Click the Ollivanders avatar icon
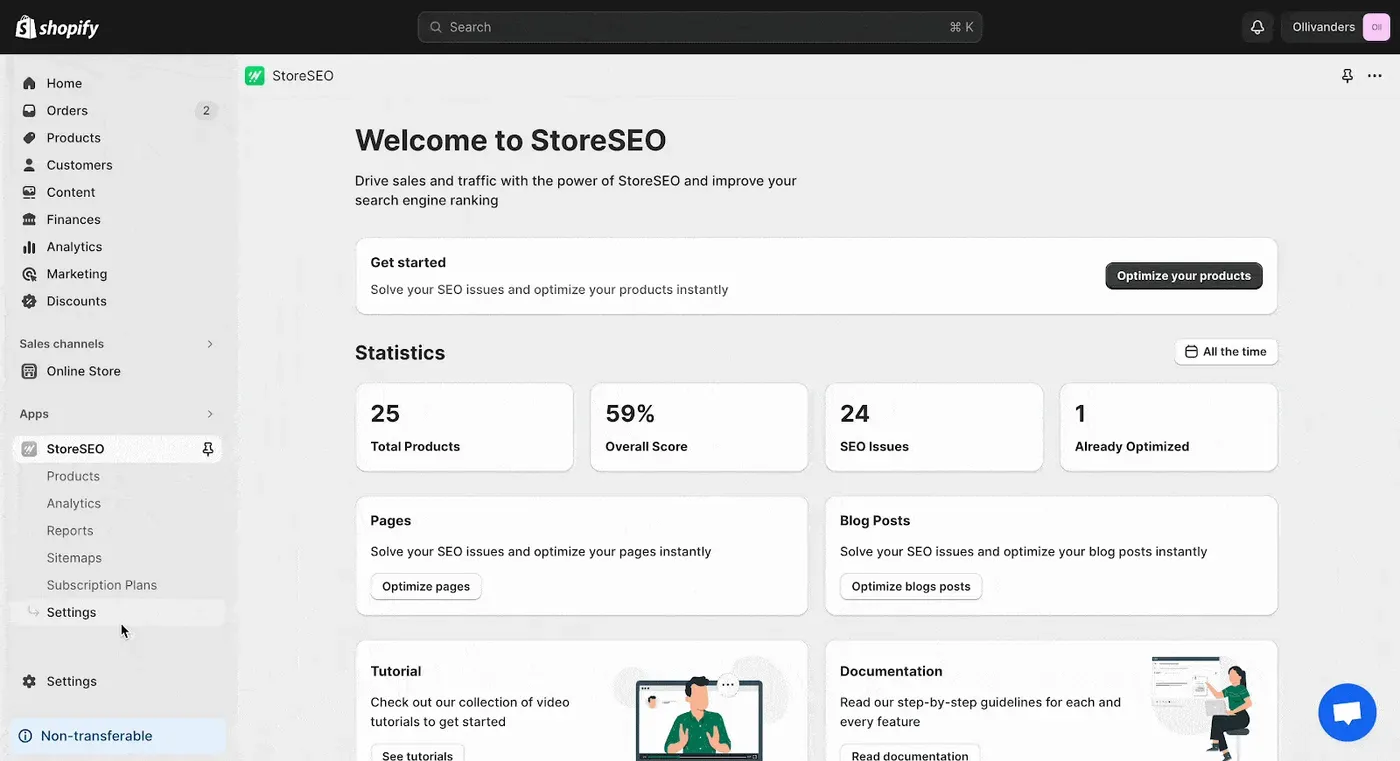Image resolution: width=1400 pixels, height=761 pixels. [1376, 27]
